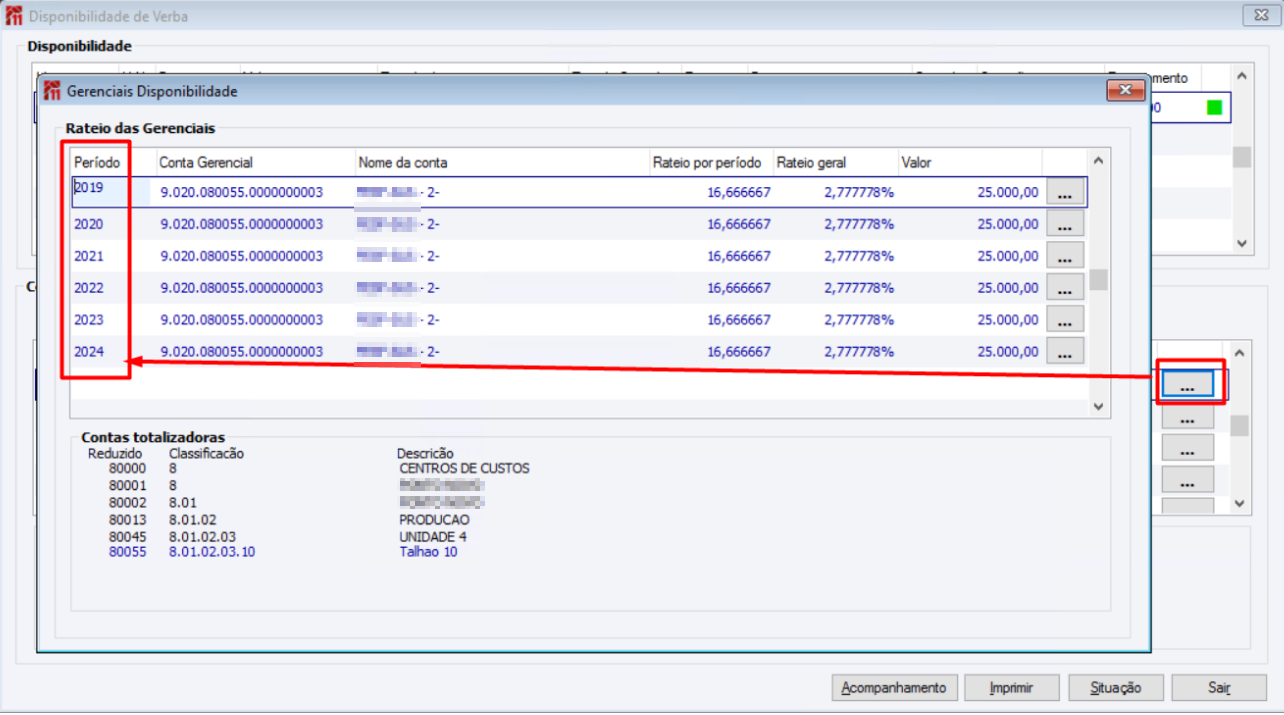Screen dimensions: 1284x715
Task: Select totalizadora row 80013 PRODUCAO
Action: pos(289,520)
